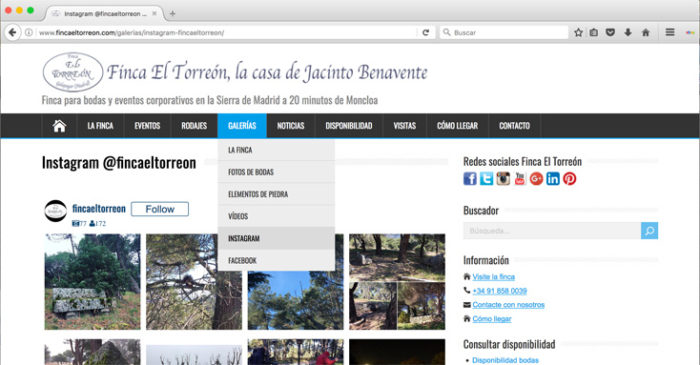The height and width of the screenshot is (365, 700).
Task: Open the dark night Instagram photo
Action: (x=397, y=352)
